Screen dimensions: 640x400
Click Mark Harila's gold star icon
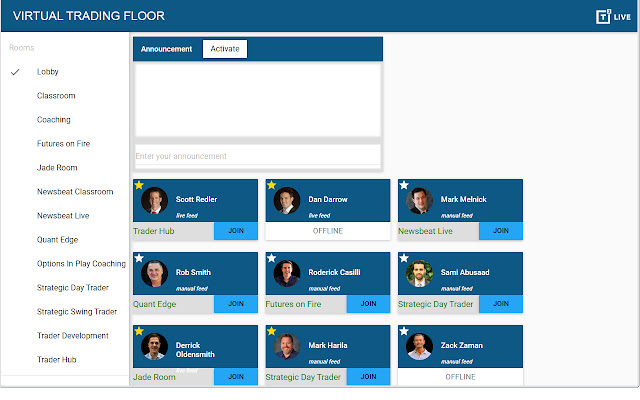tap(272, 331)
